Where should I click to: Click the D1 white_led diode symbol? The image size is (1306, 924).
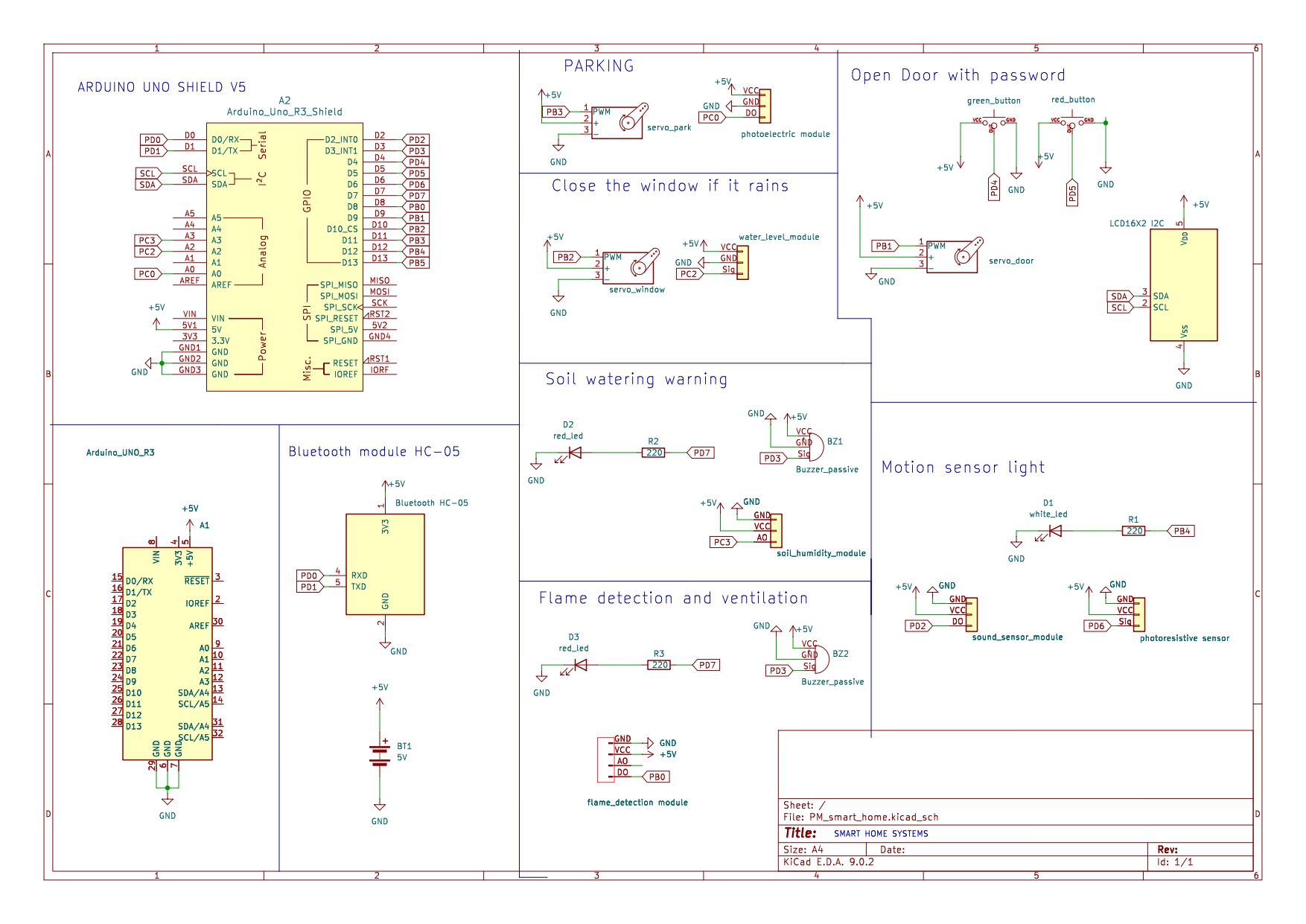[1054, 531]
